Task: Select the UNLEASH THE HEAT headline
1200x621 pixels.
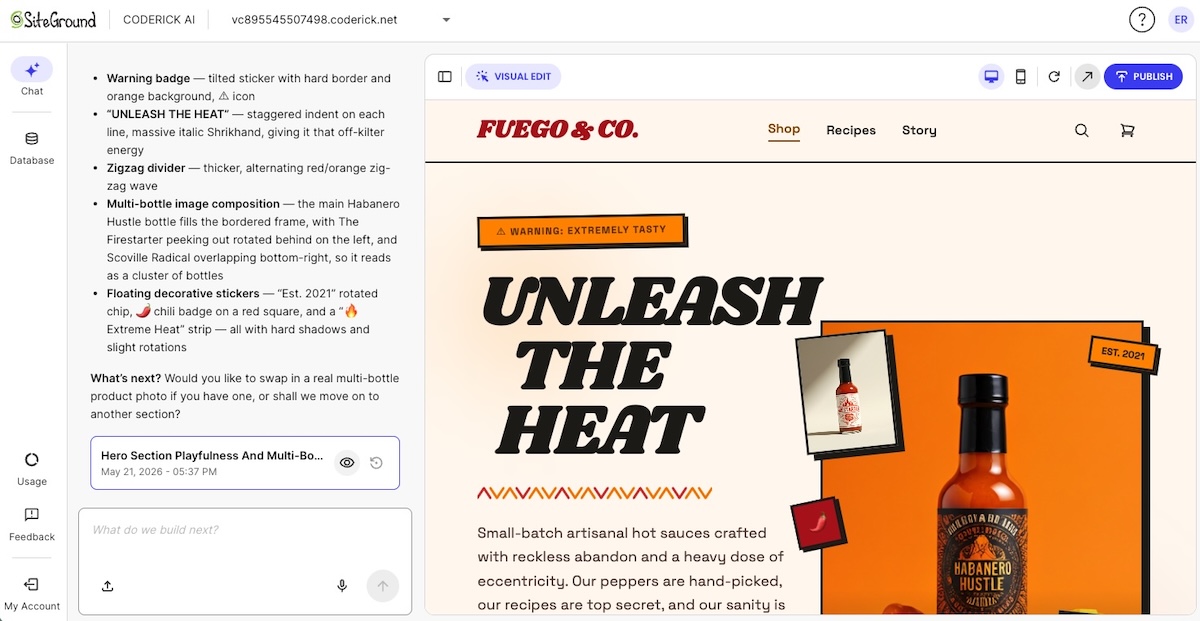Action: [650, 365]
